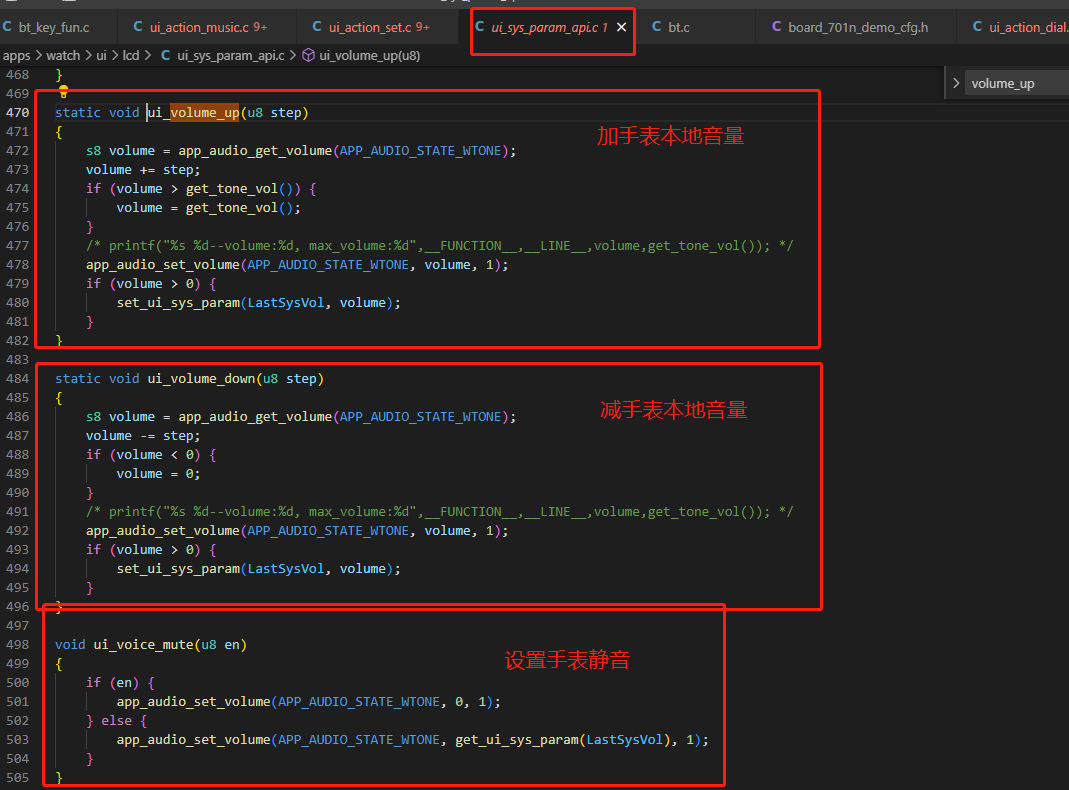1069x790 pixels.
Task: Open the ui_action_music.c tab
Action: coord(200,27)
